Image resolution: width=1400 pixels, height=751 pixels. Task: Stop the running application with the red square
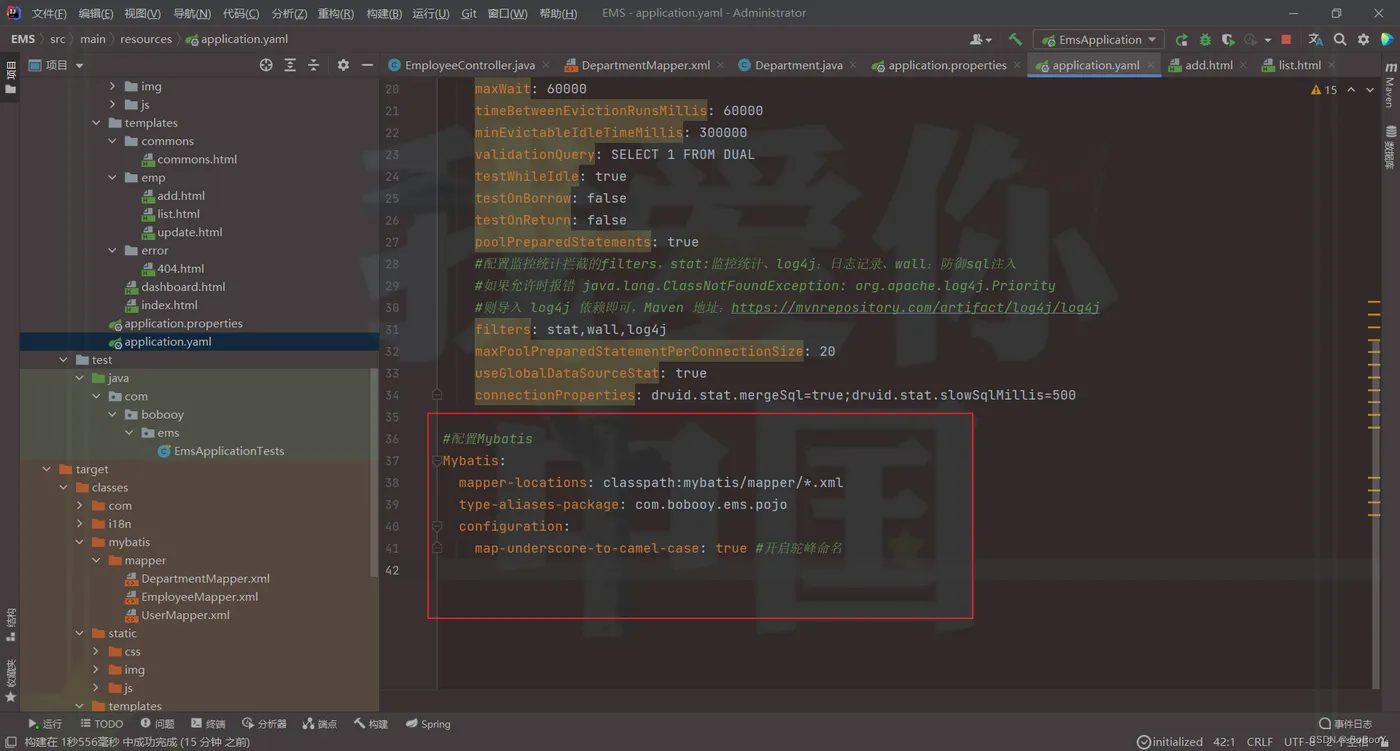click(x=1286, y=40)
